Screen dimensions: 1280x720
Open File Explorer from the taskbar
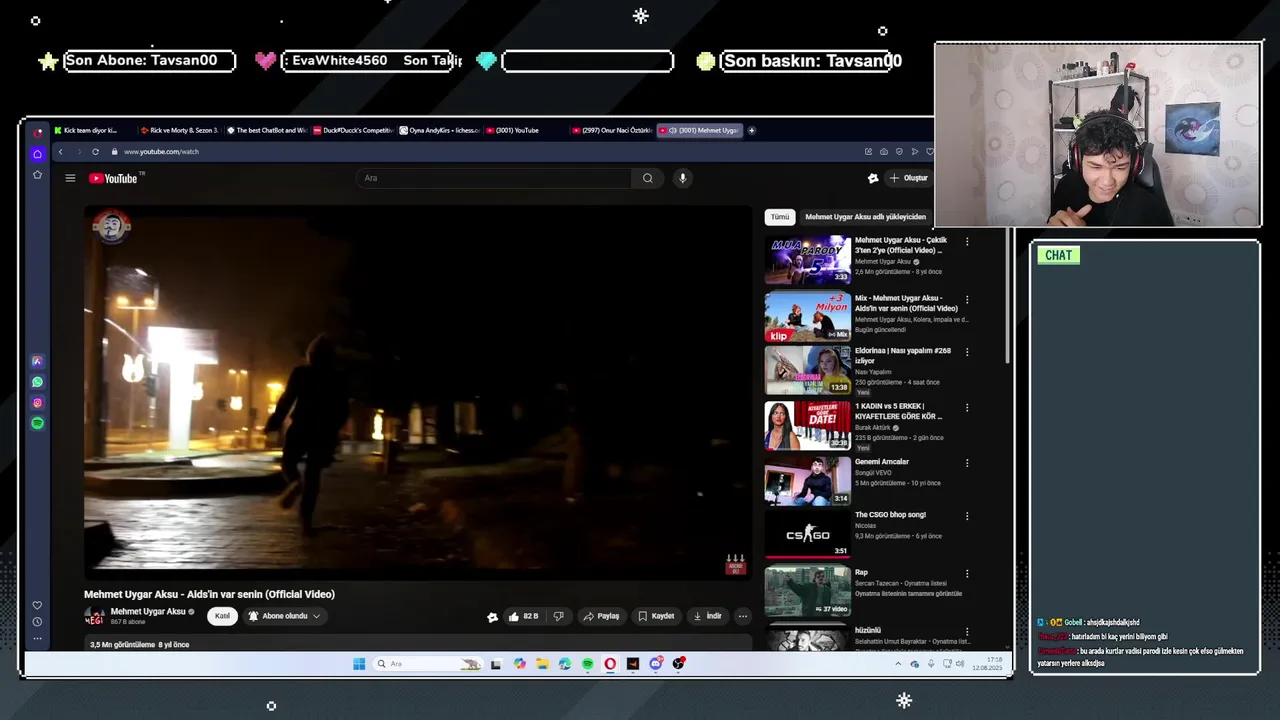tap(542, 664)
